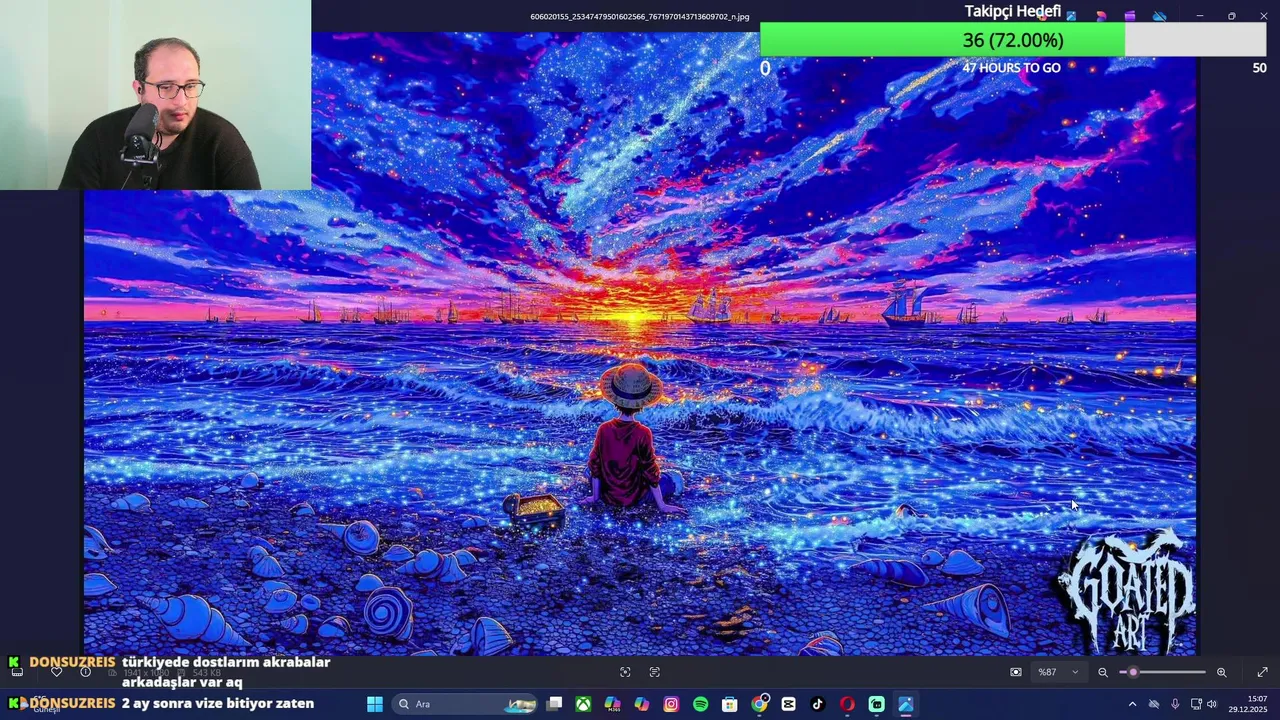1280x720 pixels.
Task: Open TikTok from the taskbar
Action: tap(818, 704)
